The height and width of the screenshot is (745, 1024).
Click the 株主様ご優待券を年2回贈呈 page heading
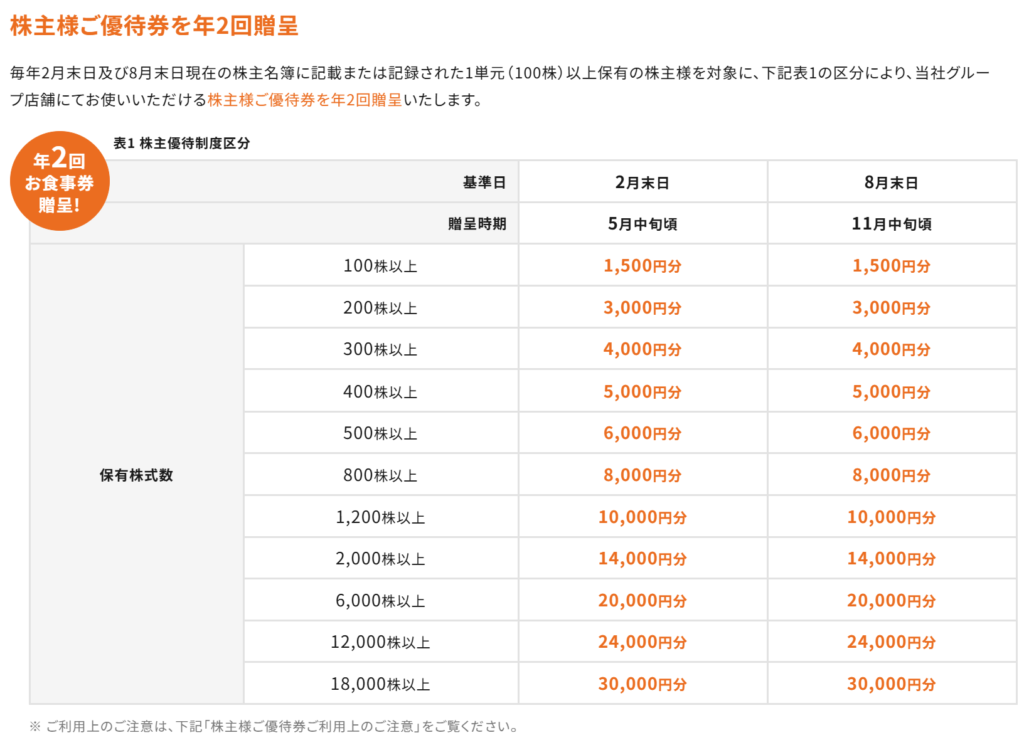coord(153,25)
